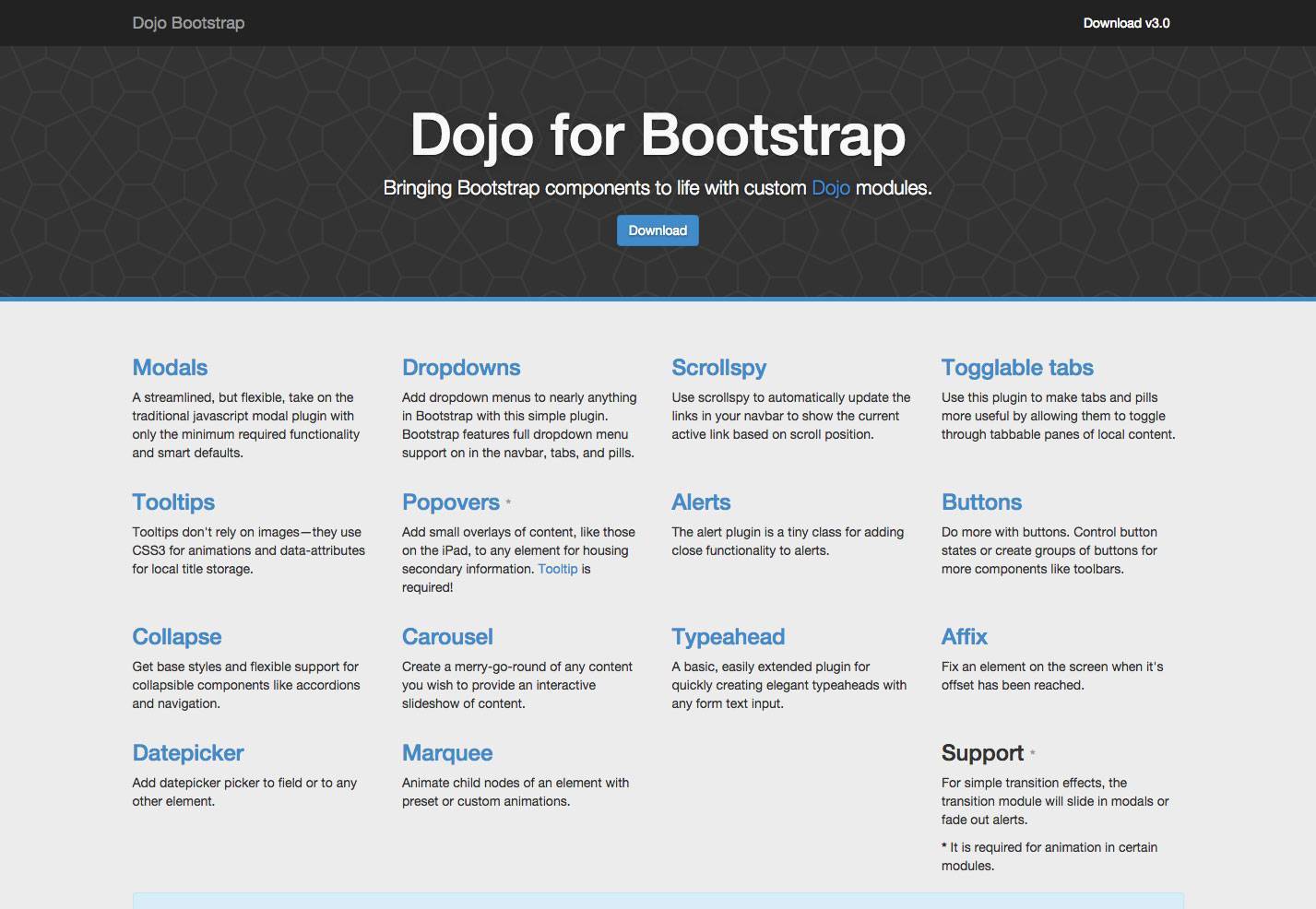Open the Togglable tabs section
1316x909 pixels.
click(1017, 367)
